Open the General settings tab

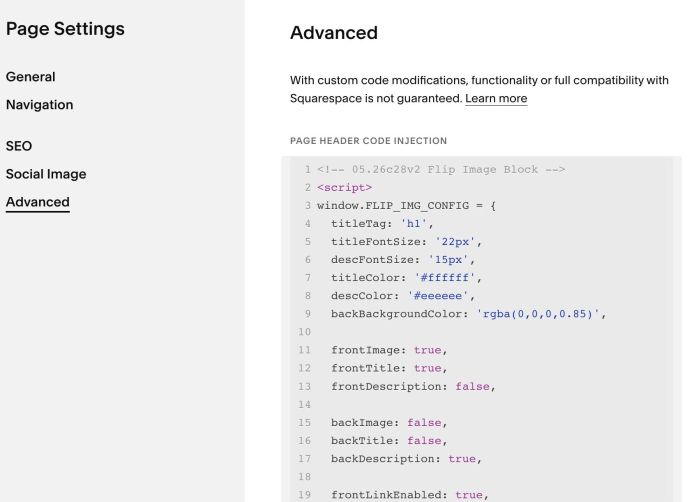(x=30, y=77)
